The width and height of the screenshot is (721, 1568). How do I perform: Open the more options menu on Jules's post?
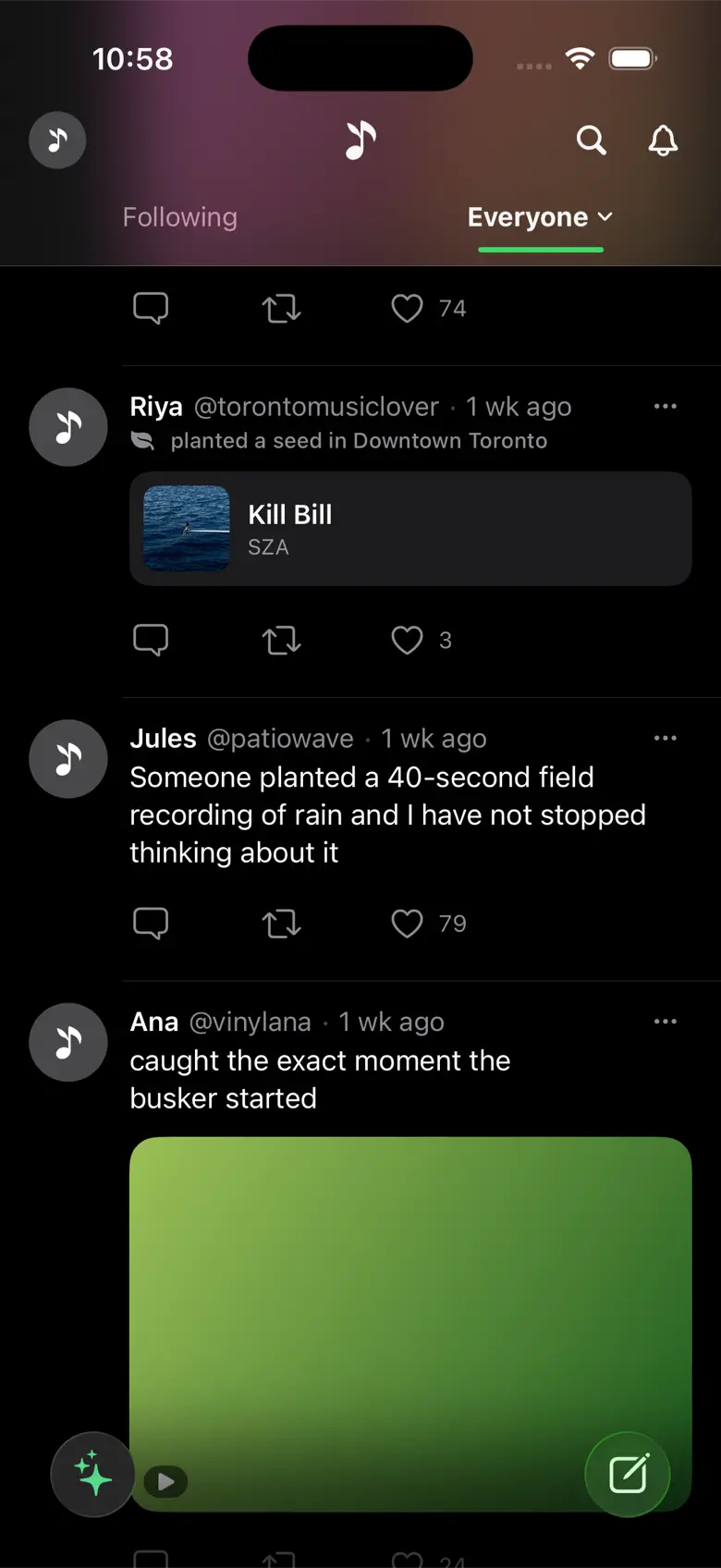coord(666,738)
